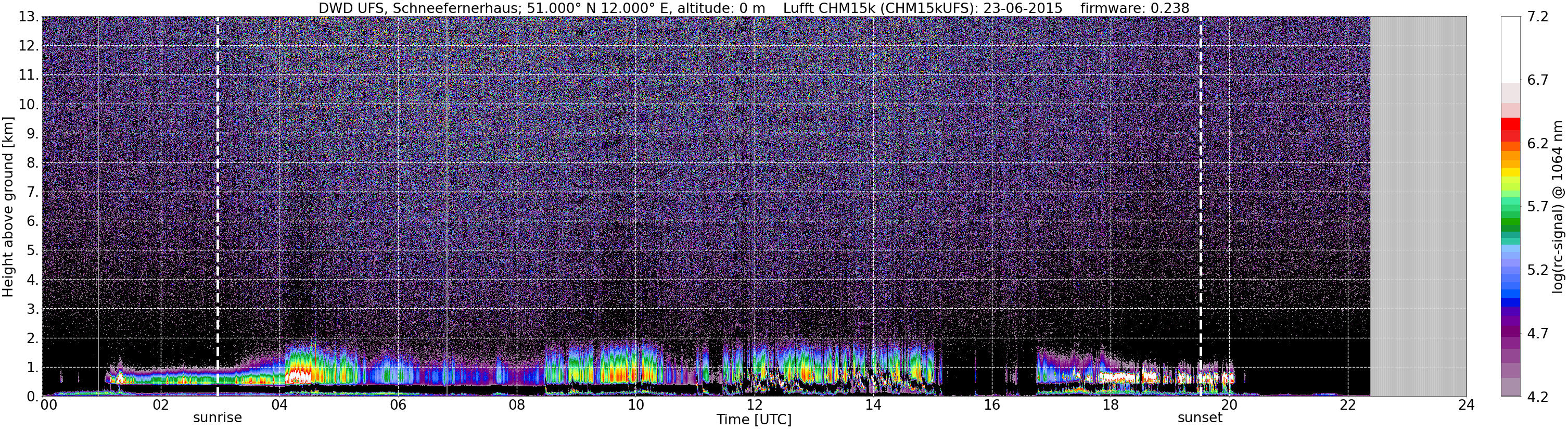Click the white top band of the colorbar

(1511, 50)
